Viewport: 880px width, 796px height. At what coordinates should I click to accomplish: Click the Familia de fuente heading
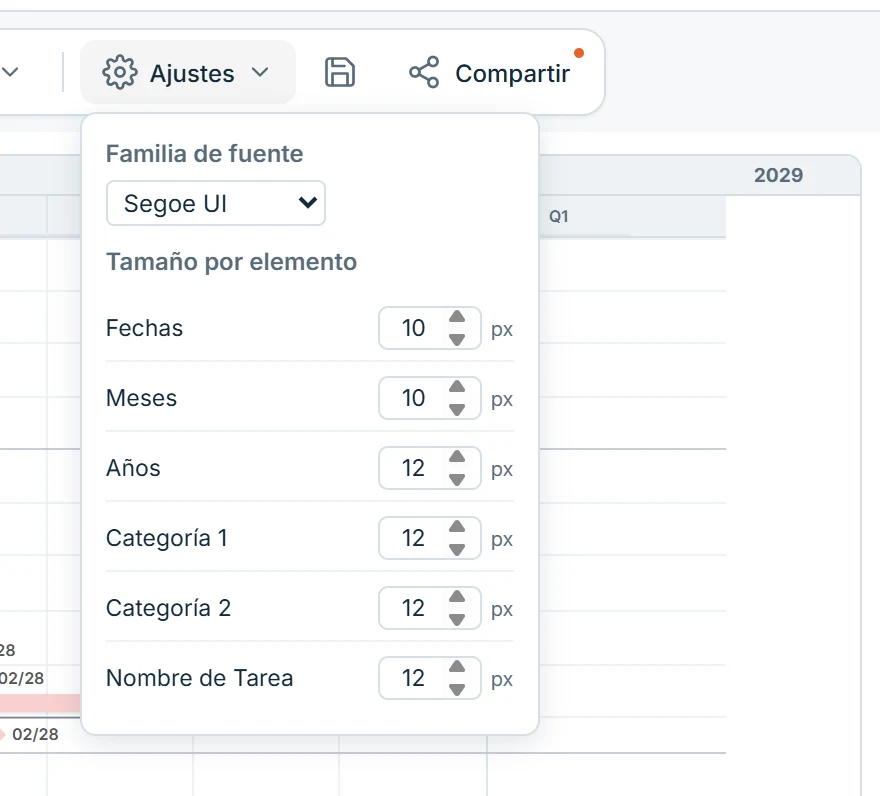point(204,154)
